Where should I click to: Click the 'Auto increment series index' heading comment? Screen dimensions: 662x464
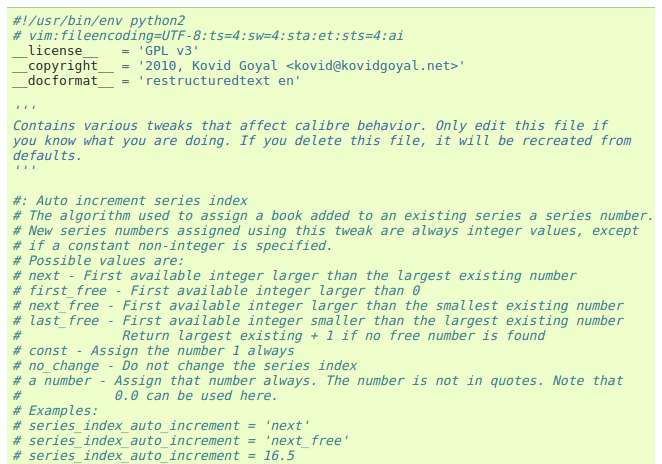tap(130, 201)
